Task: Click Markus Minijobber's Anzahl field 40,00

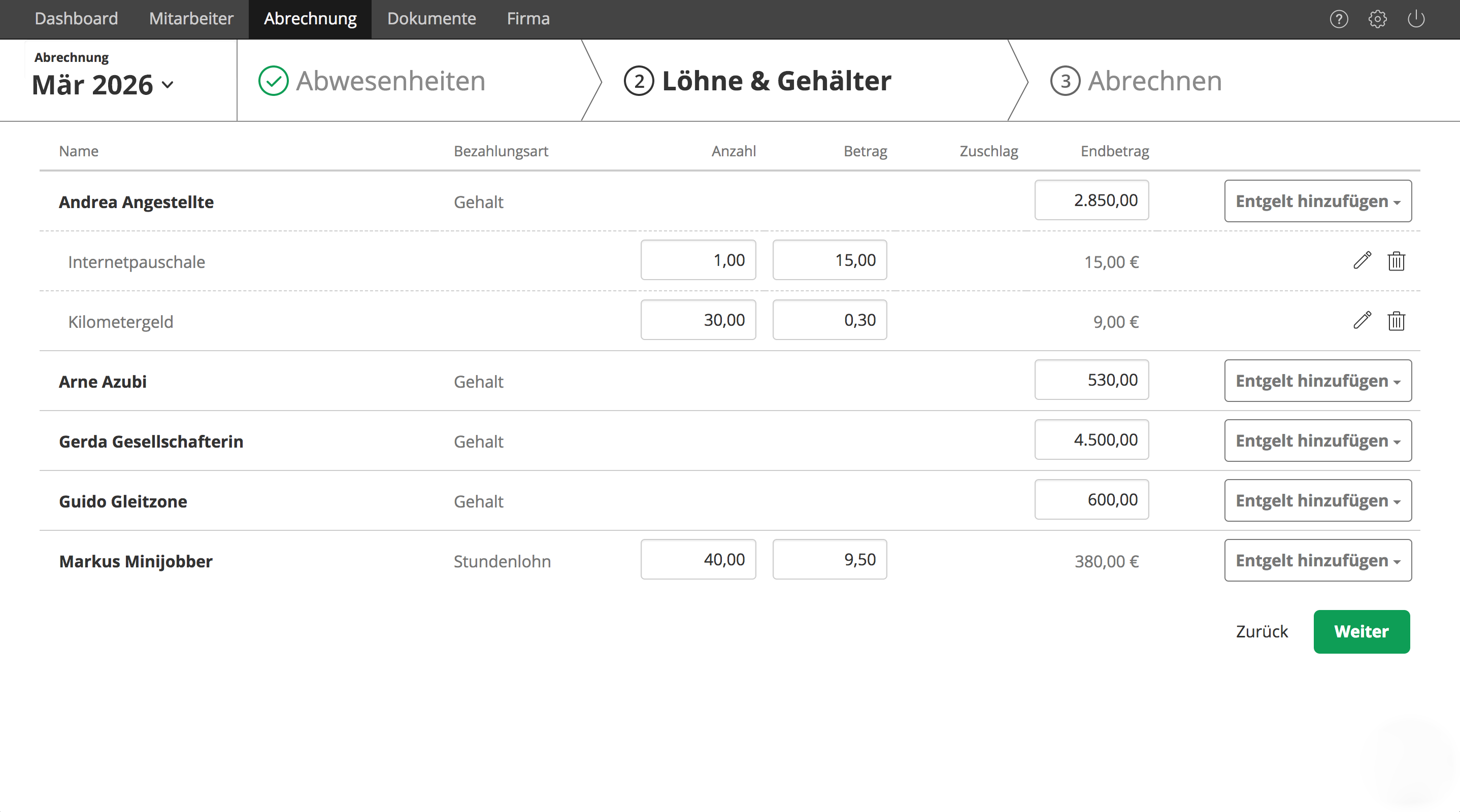Action: point(698,560)
